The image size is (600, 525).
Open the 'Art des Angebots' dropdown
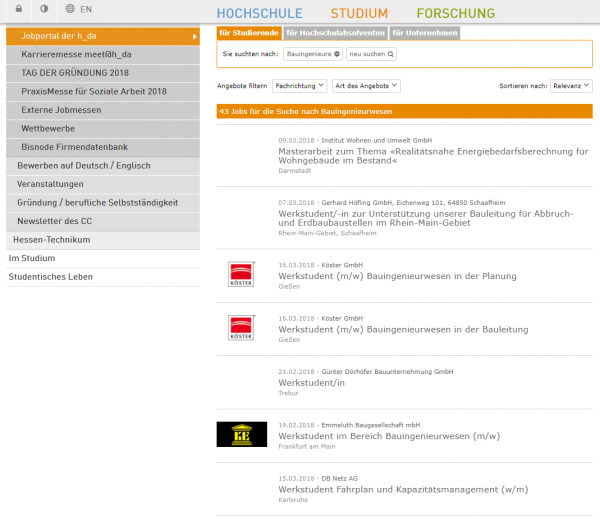click(x=366, y=86)
